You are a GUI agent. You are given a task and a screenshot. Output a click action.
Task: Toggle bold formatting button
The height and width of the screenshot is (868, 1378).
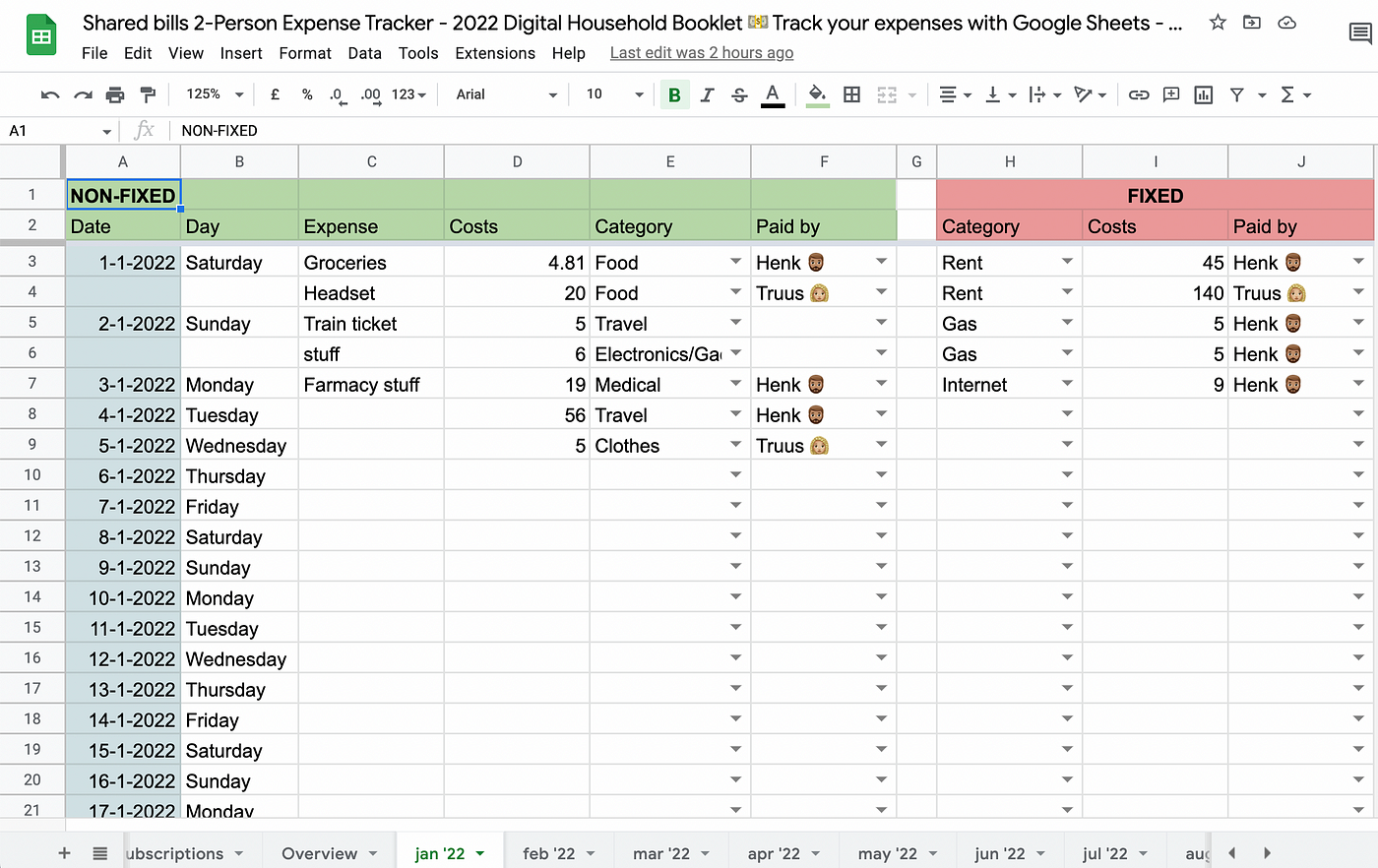[674, 94]
